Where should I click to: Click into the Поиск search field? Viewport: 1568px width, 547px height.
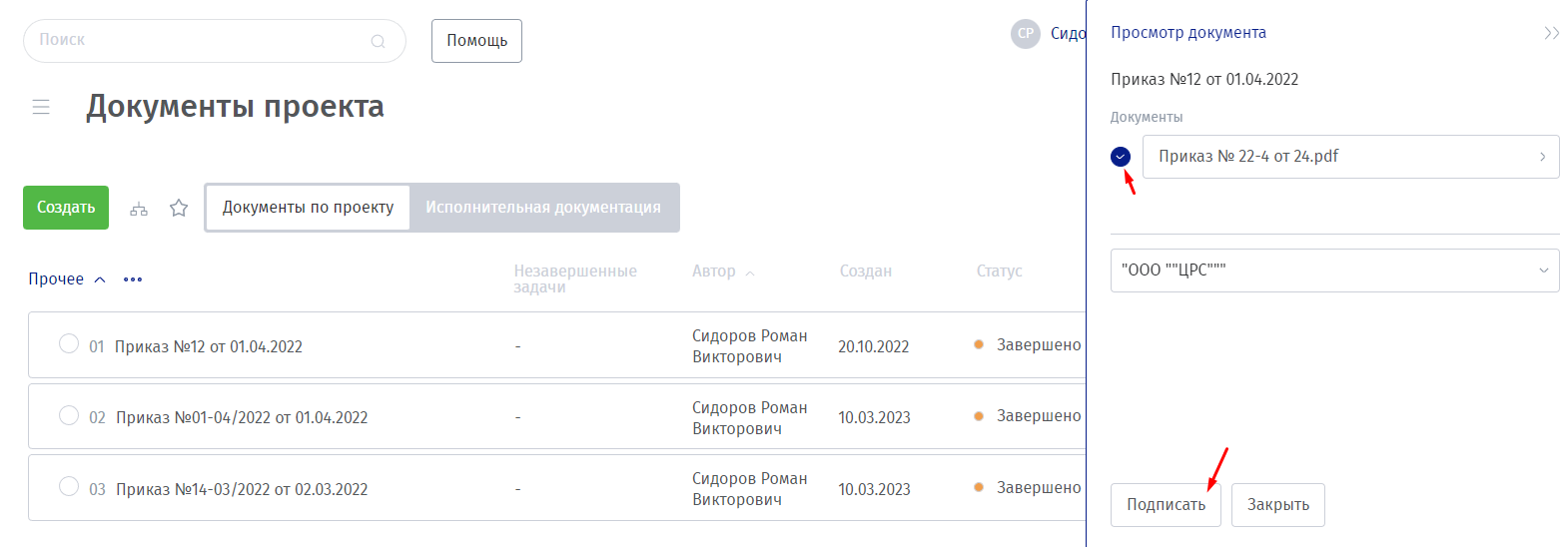pos(200,41)
